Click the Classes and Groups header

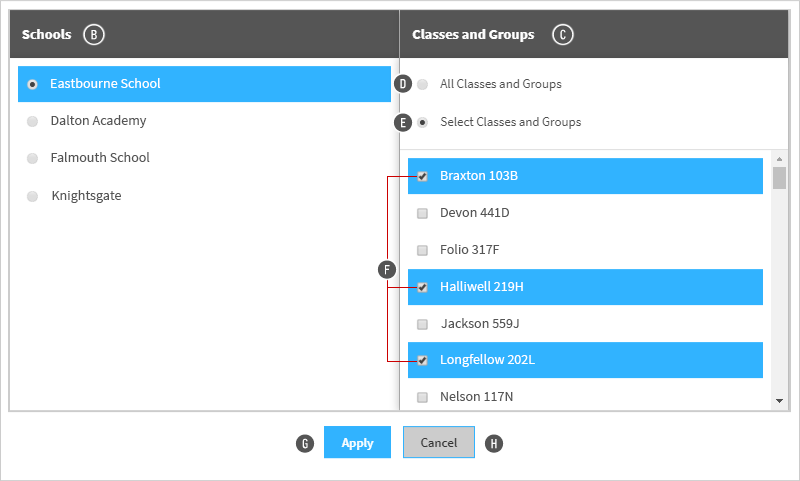(473, 35)
